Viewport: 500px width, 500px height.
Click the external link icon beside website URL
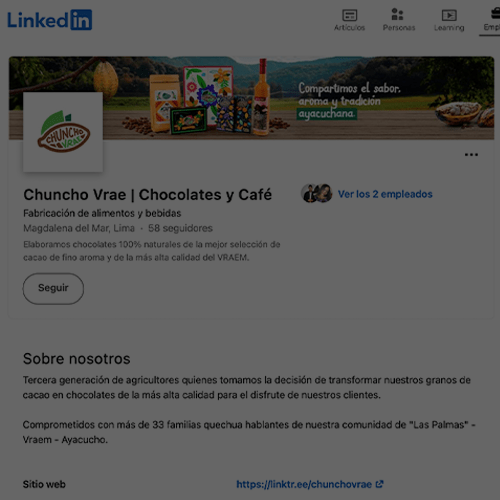coord(379,484)
